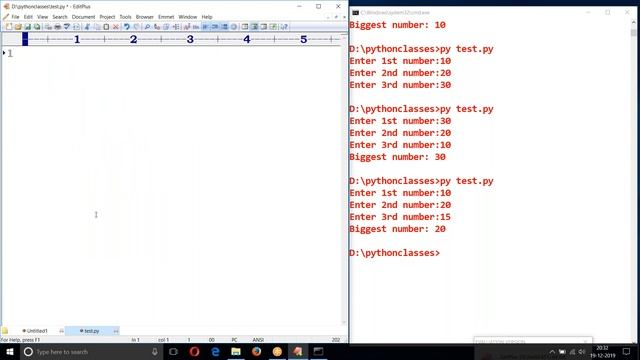Open the Project menu
Viewport: 640px width, 360px height.
click(x=107, y=17)
